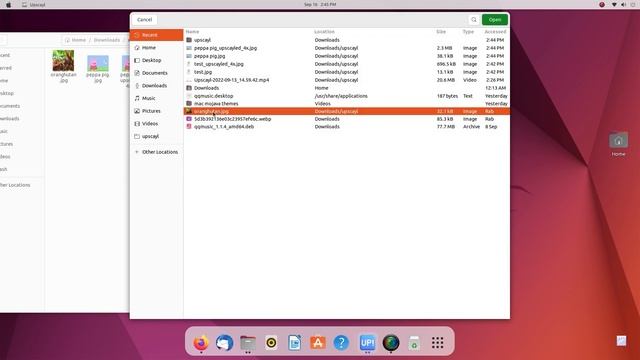Image resolution: width=640 pixels, height=360 pixels.
Task: Open Thunderbird mail from the dock
Action: [x=224, y=343]
